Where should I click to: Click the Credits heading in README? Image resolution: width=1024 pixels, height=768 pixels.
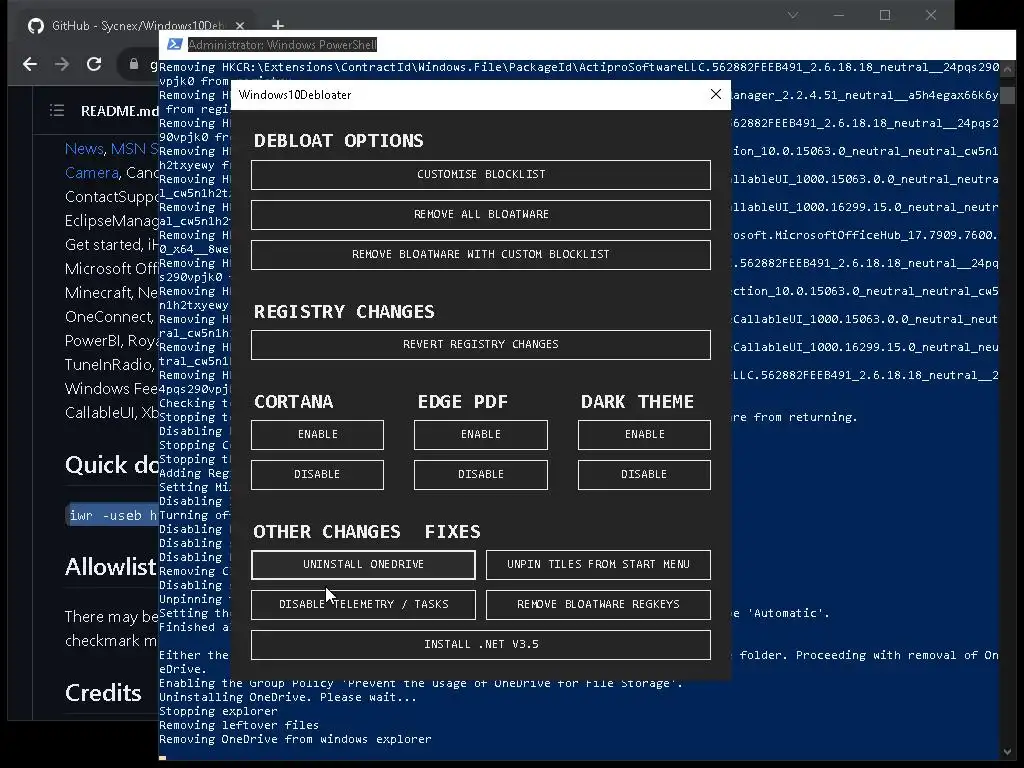103,693
